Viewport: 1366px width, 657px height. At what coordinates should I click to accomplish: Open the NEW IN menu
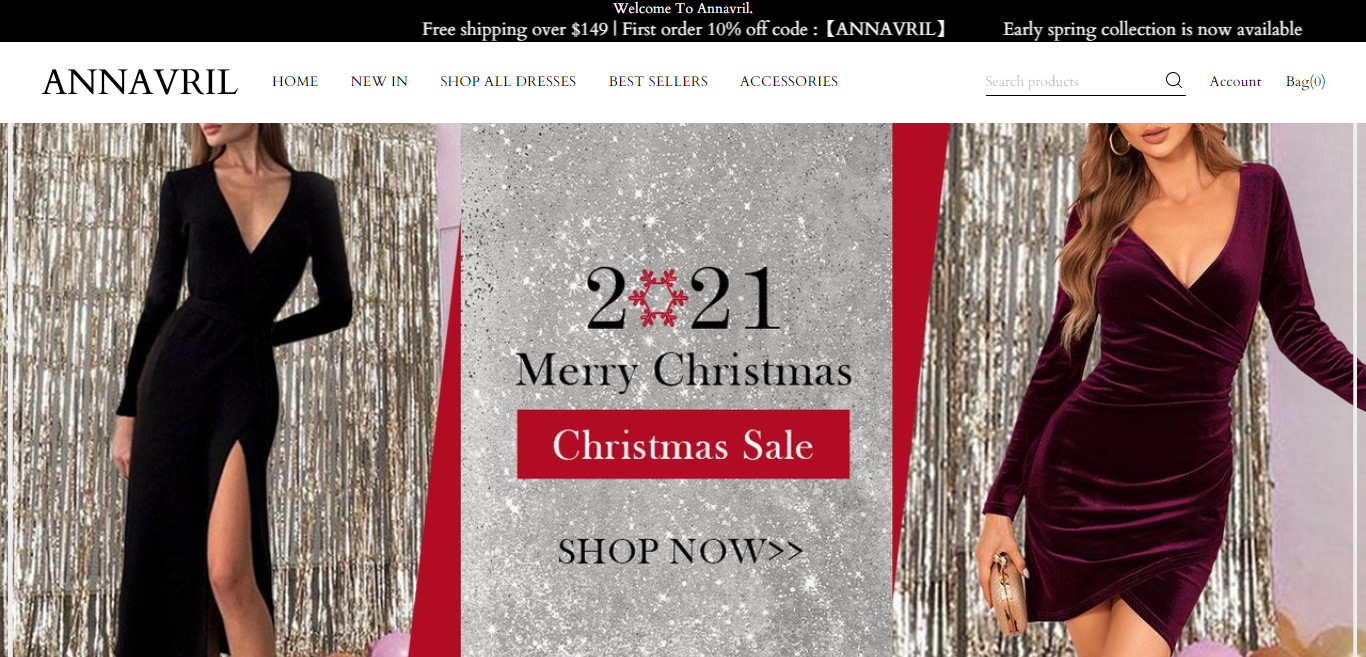[x=379, y=81]
